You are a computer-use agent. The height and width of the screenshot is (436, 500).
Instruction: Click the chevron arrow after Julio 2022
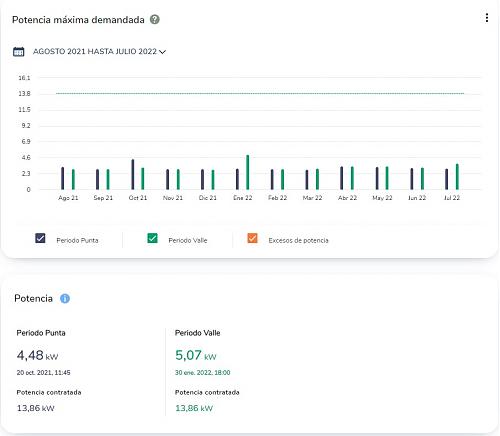point(162,52)
